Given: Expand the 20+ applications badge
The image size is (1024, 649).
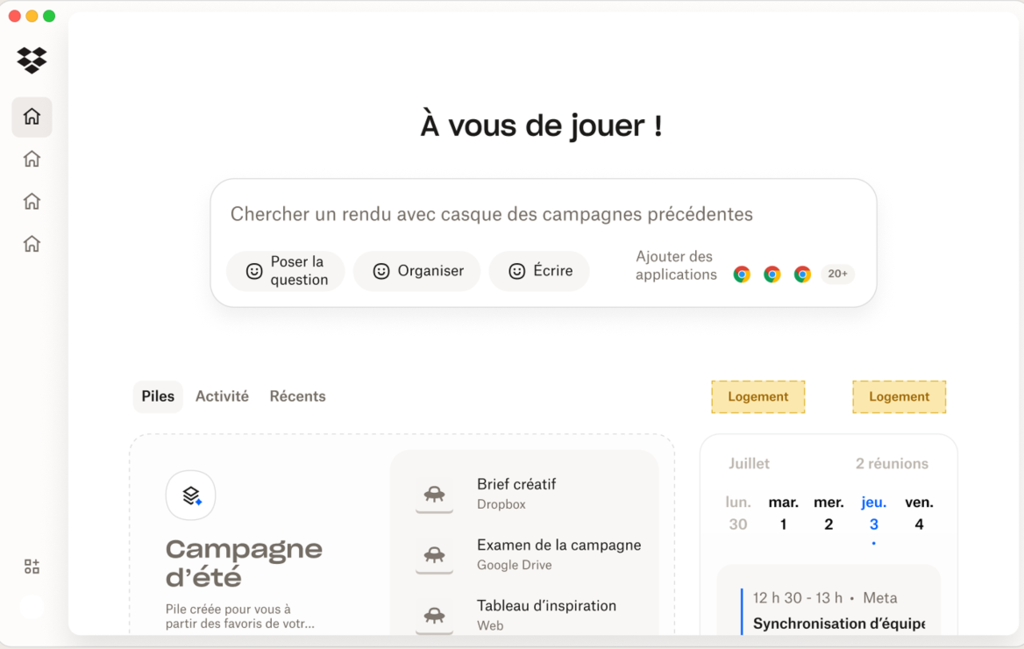Looking at the screenshot, I should click(837, 274).
